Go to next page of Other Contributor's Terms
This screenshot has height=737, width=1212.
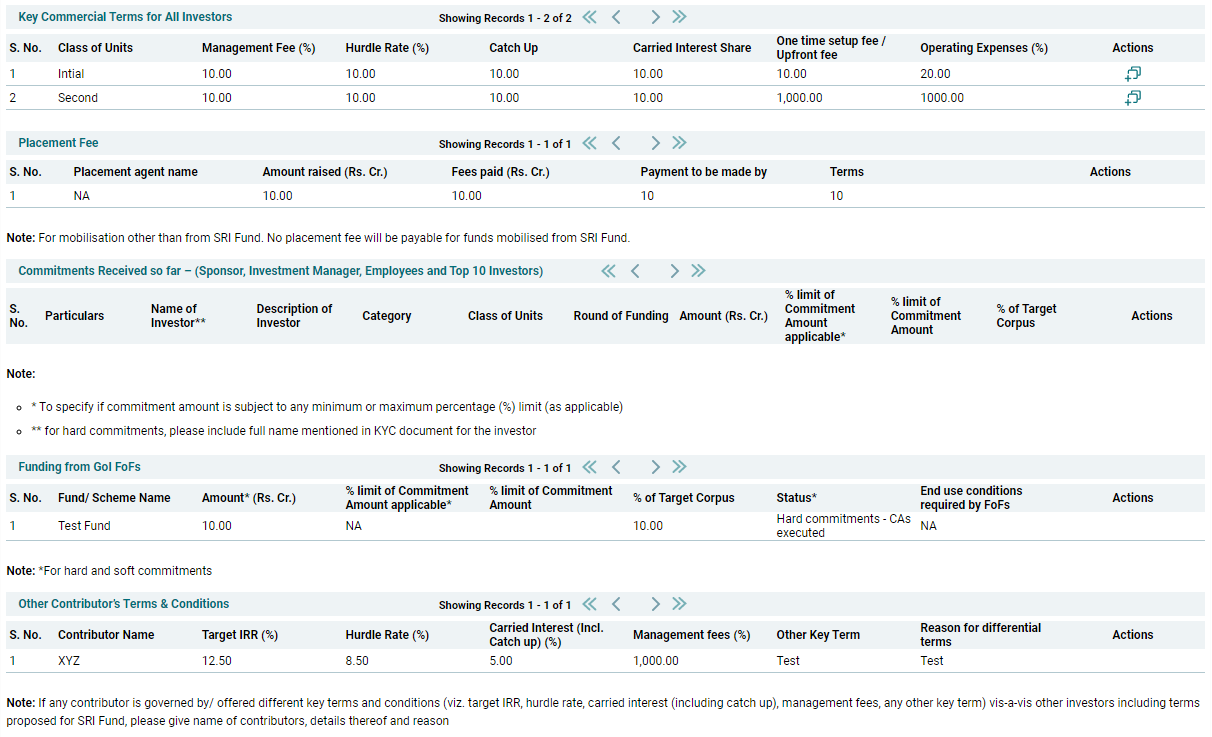pos(655,604)
